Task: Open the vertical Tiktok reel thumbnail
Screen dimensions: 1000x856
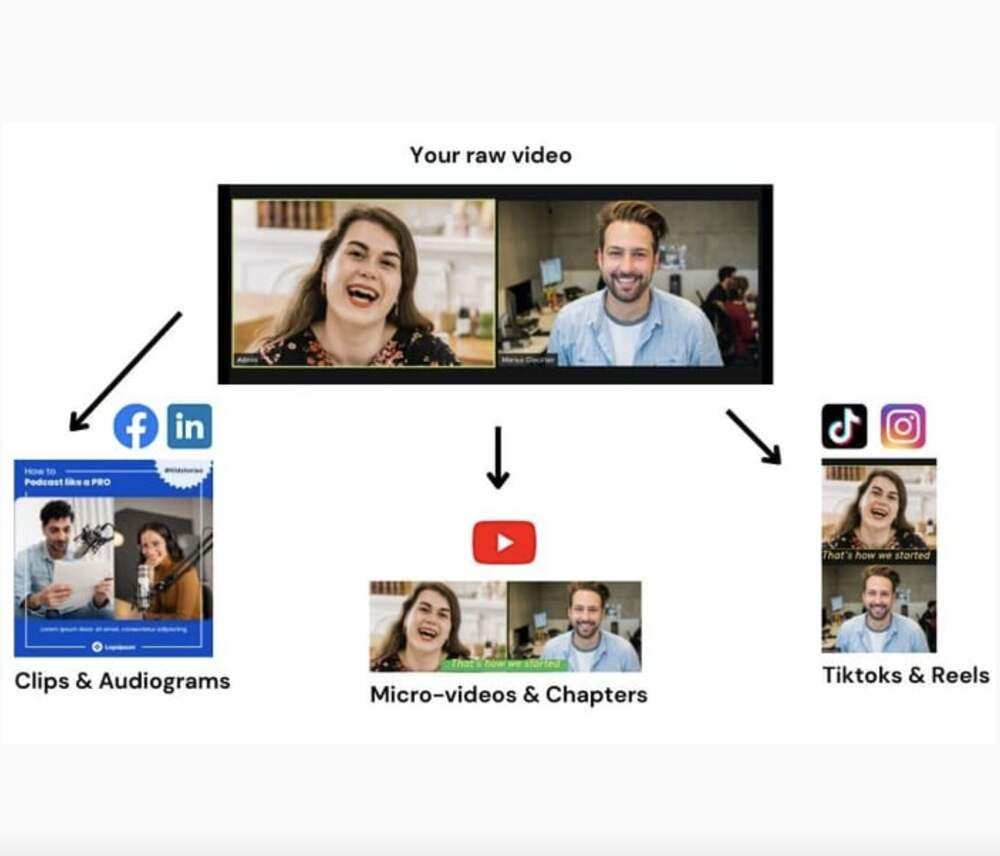Action: (x=879, y=556)
